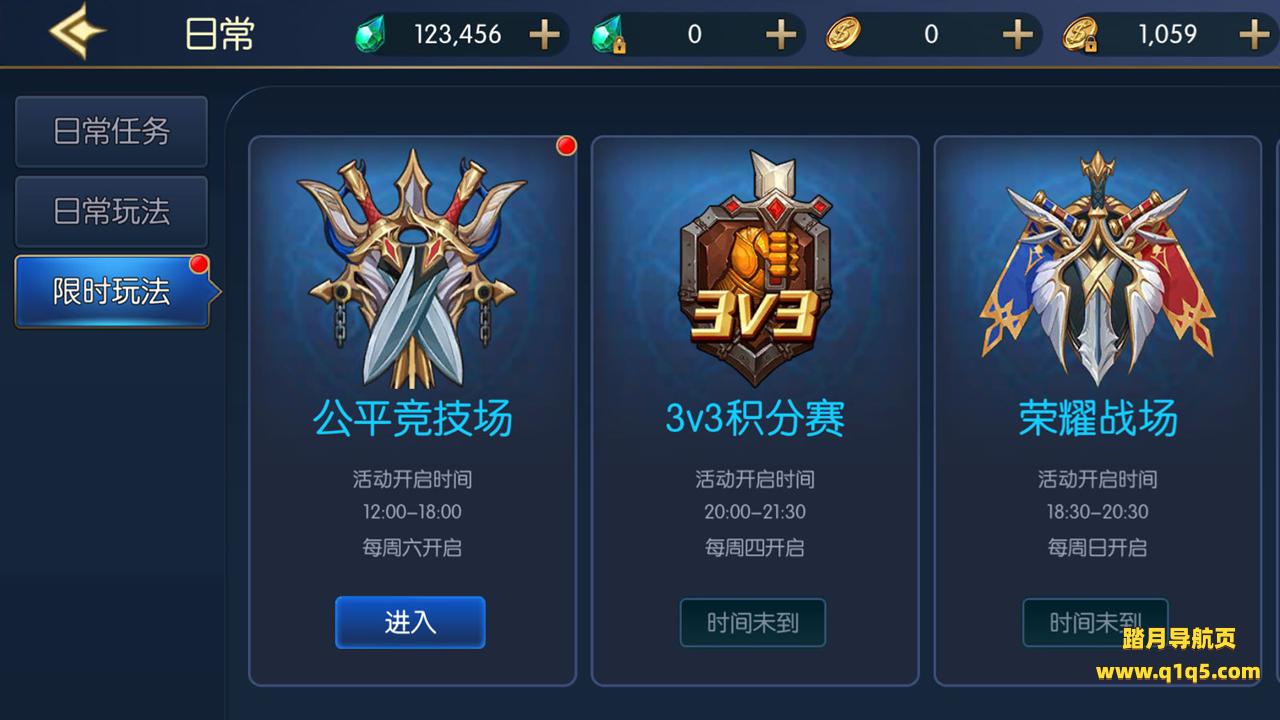Image resolution: width=1280 pixels, height=720 pixels.
Task: Go back using the golden arrow icon
Action: coord(78,33)
